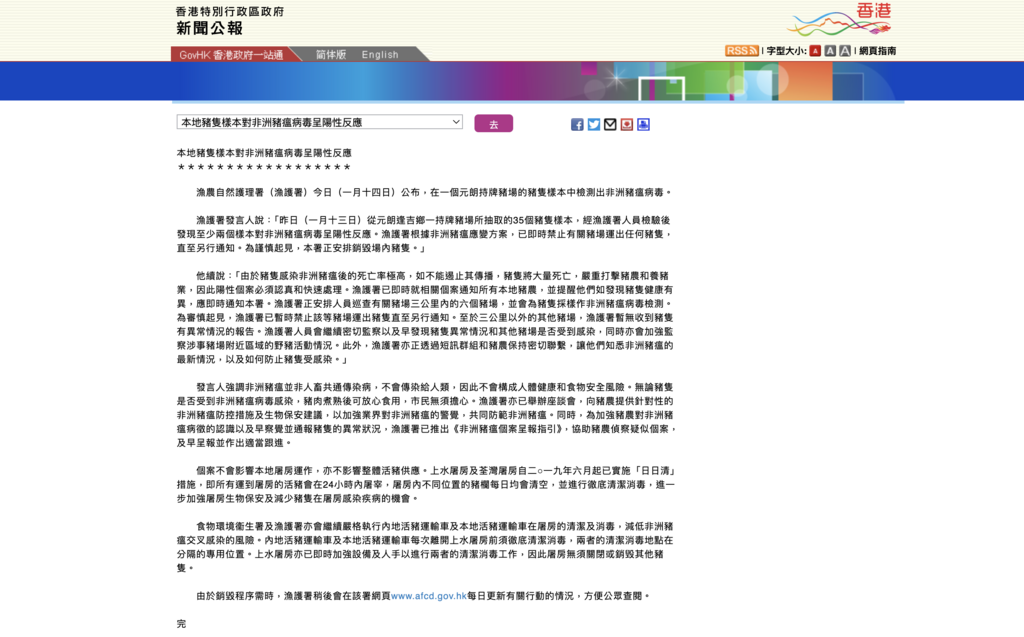
Task: Click the Hong Kong brand logo
Action: click(x=838, y=22)
